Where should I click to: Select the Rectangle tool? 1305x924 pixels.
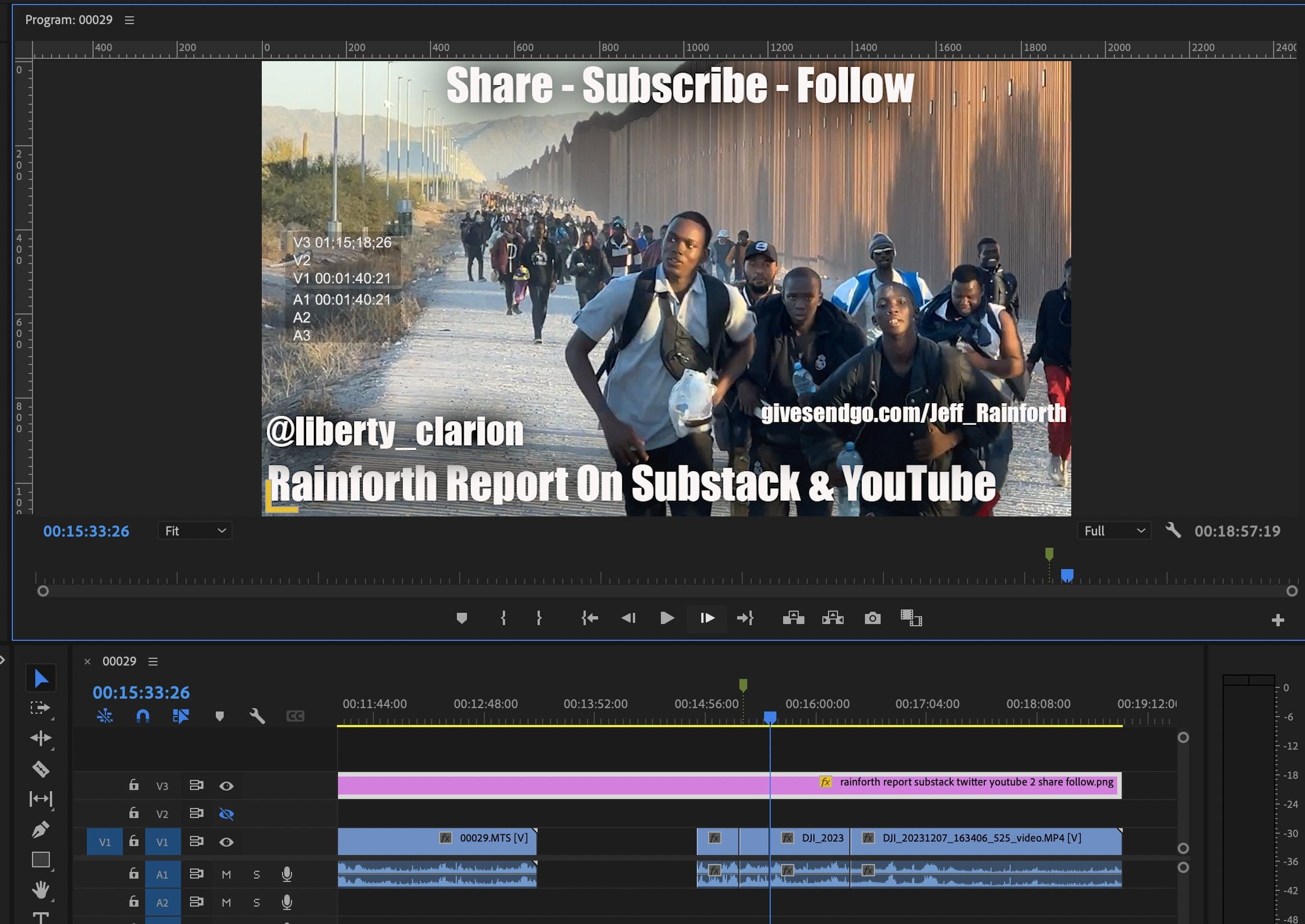pyautogui.click(x=41, y=859)
